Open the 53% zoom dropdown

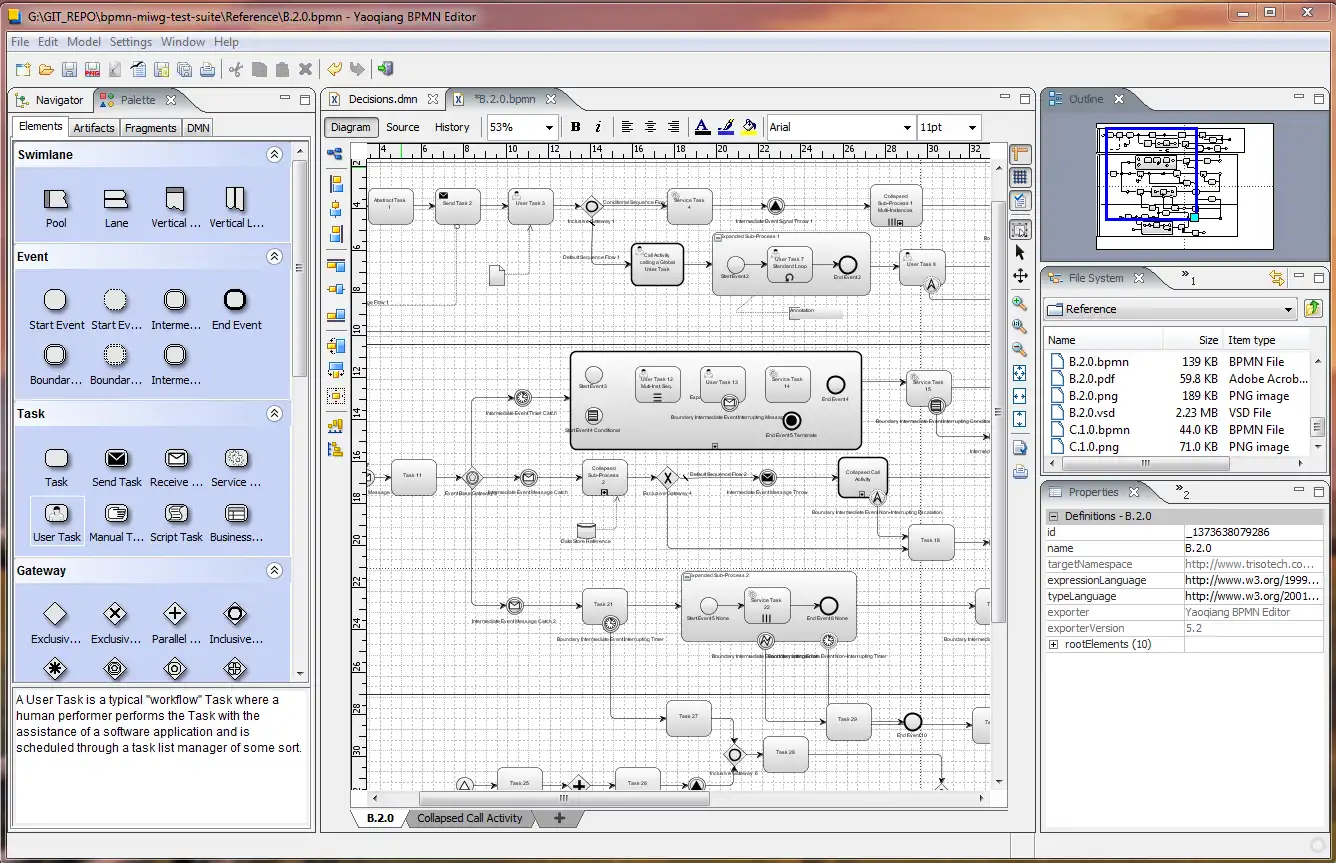(x=548, y=128)
